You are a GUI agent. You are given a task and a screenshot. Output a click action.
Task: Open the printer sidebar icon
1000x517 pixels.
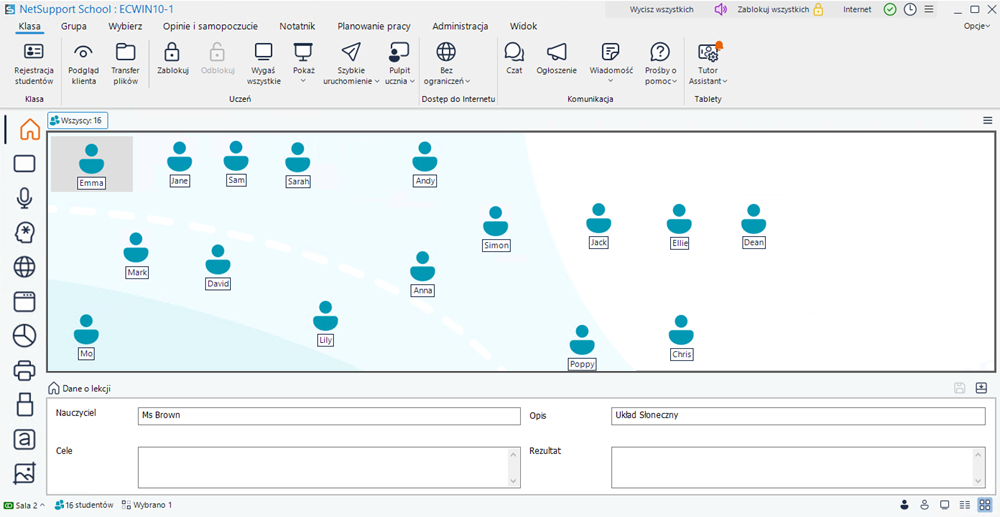coord(25,371)
